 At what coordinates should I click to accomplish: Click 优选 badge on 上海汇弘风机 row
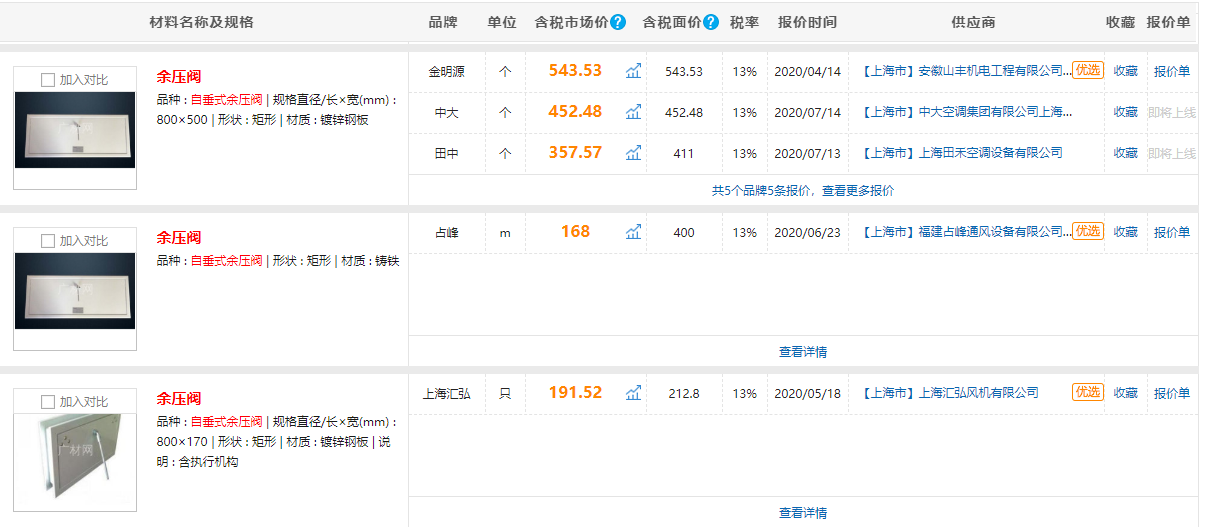(1088, 392)
